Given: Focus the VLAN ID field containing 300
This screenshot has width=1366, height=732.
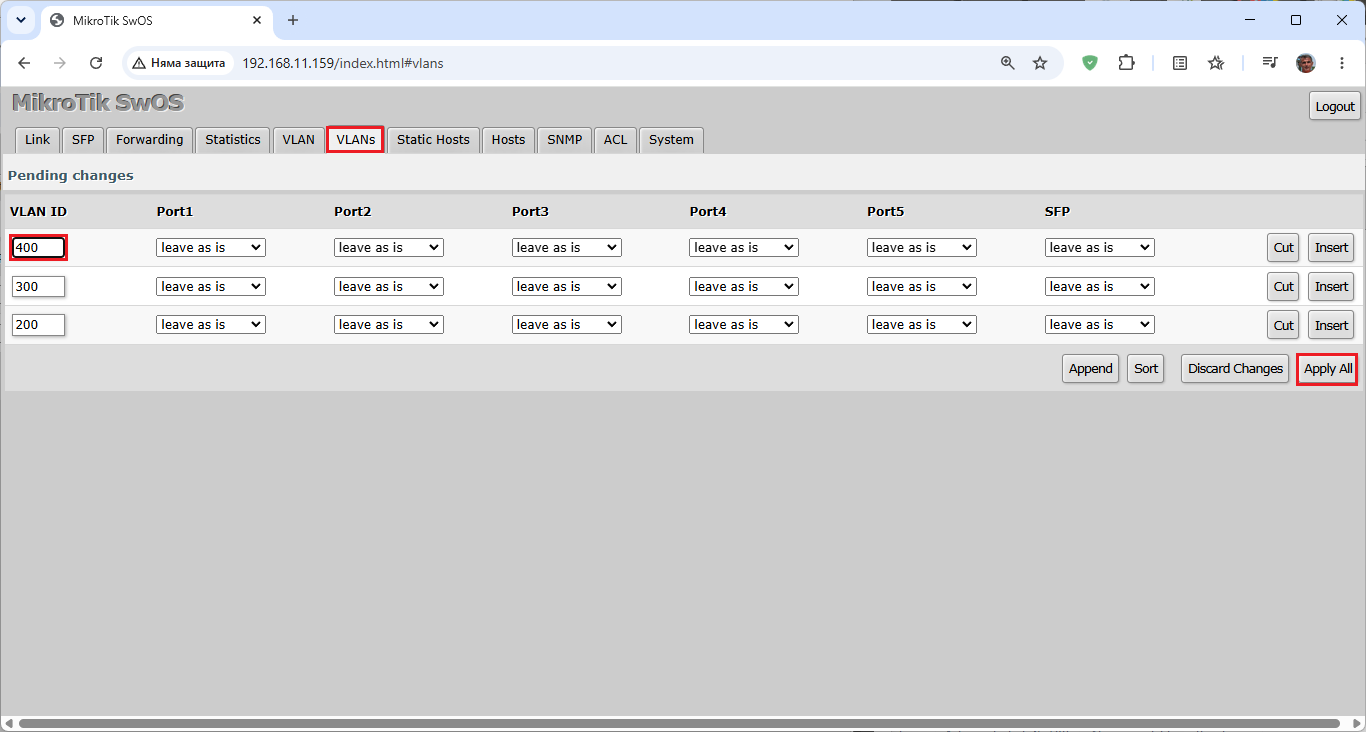Looking at the screenshot, I should (38, 287).
